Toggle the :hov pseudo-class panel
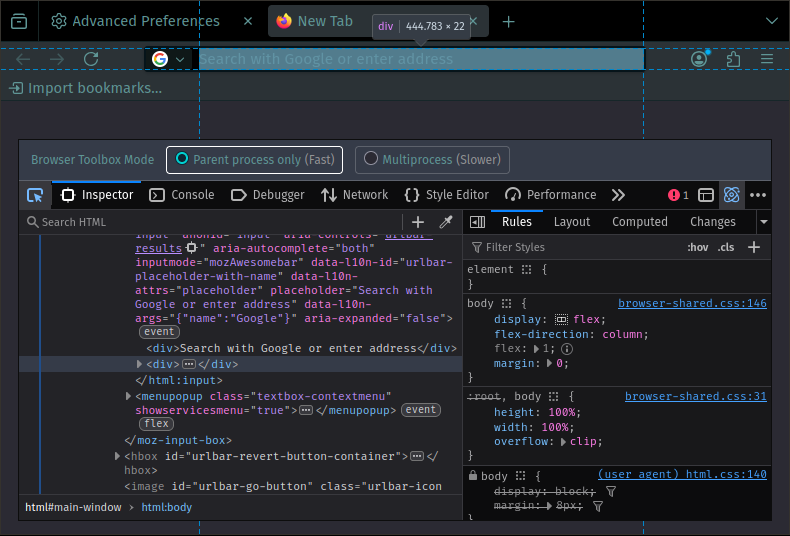 click(x=697, y=247)
